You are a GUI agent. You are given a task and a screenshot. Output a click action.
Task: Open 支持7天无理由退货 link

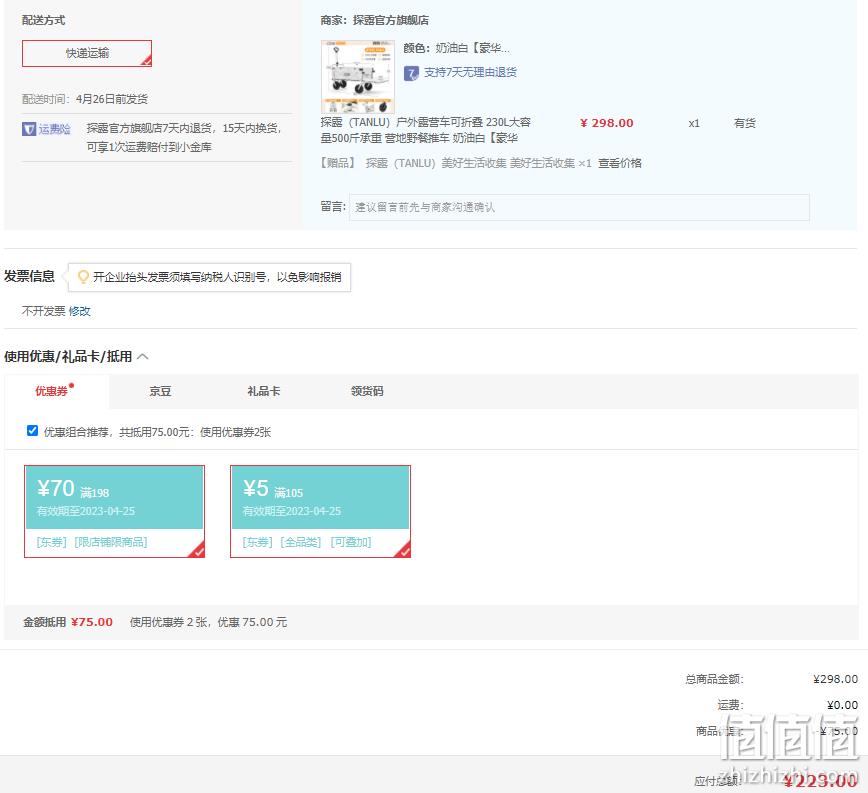coord(470,72)
